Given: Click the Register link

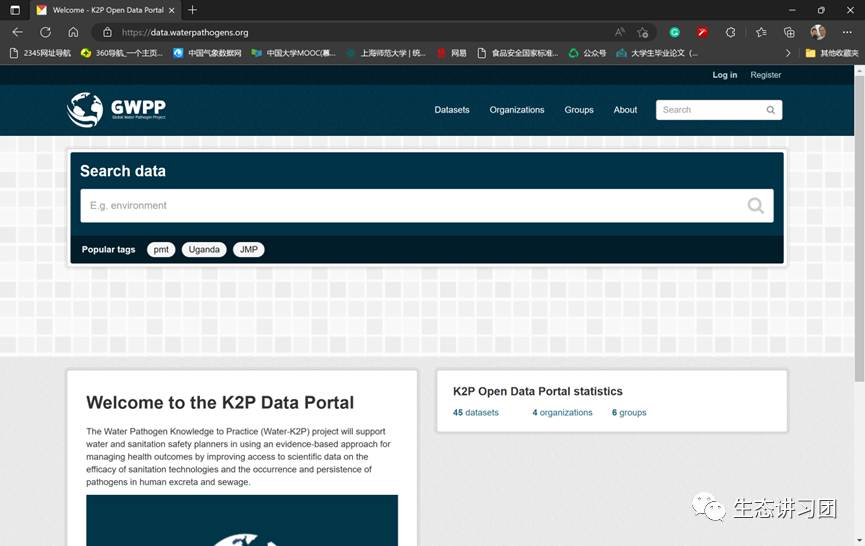Looking at the screenshot, I should point(765,75).
